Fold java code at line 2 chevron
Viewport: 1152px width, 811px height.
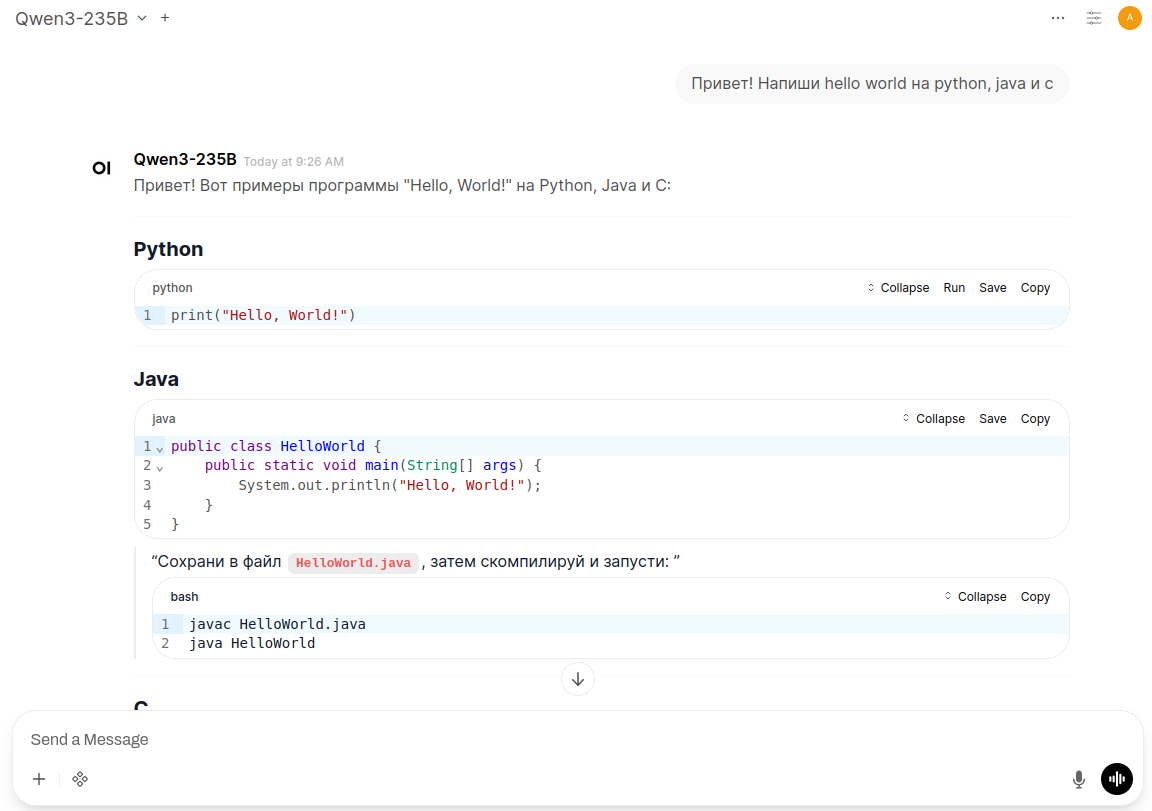(x=160, y=467)
